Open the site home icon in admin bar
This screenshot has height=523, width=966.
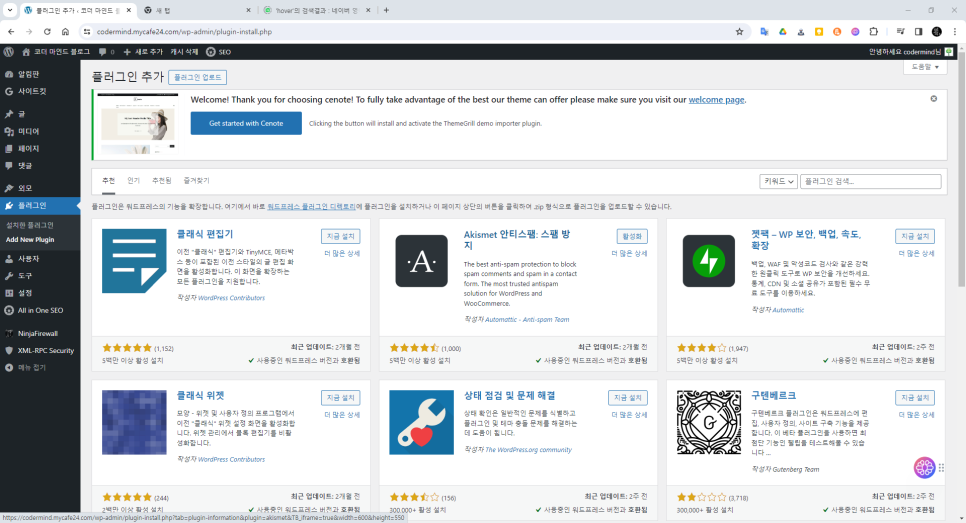click(26, 52)
